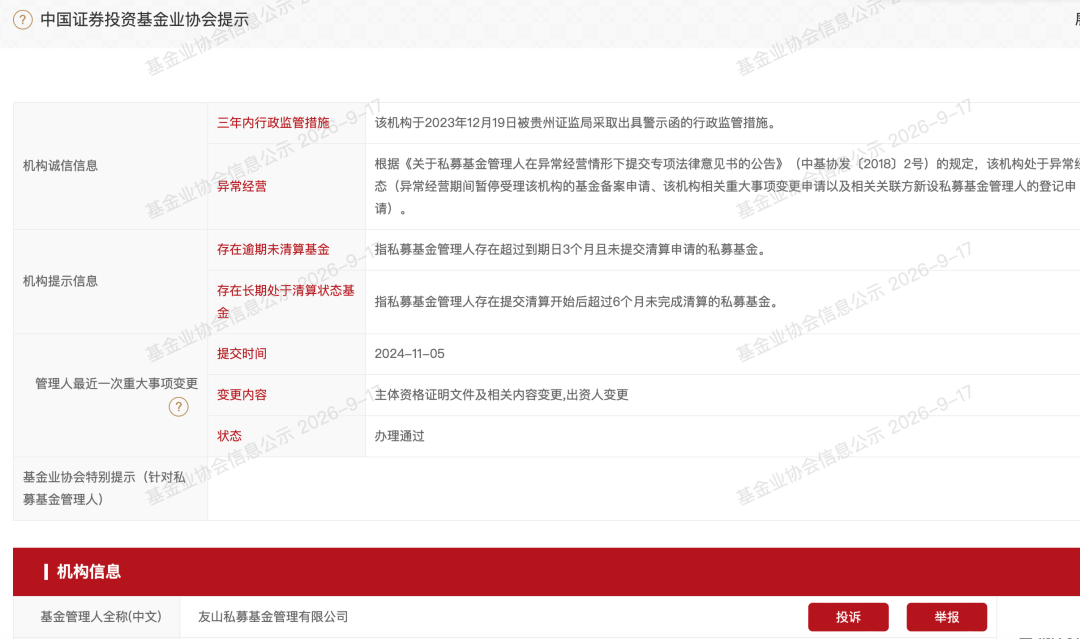Viewport: 1080px width, 639px height.
Task: Click the 提交时间 label
Action: pos(242,354)
